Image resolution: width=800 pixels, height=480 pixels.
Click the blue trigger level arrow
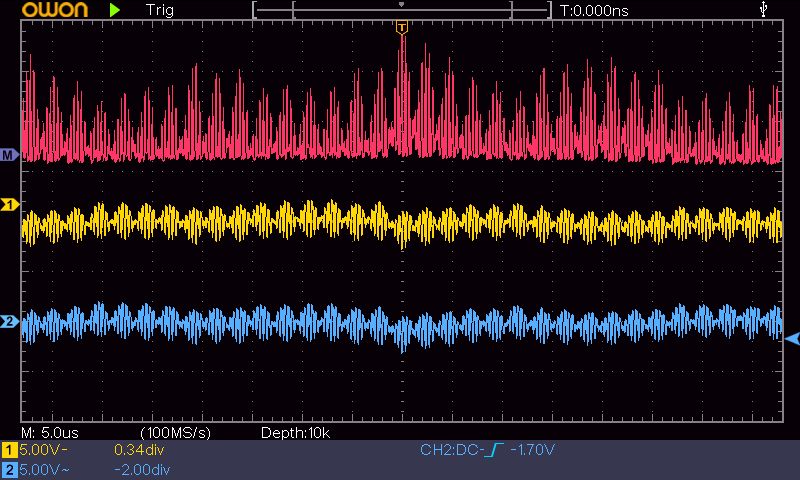pyautogui.click(x=792, y=340)
